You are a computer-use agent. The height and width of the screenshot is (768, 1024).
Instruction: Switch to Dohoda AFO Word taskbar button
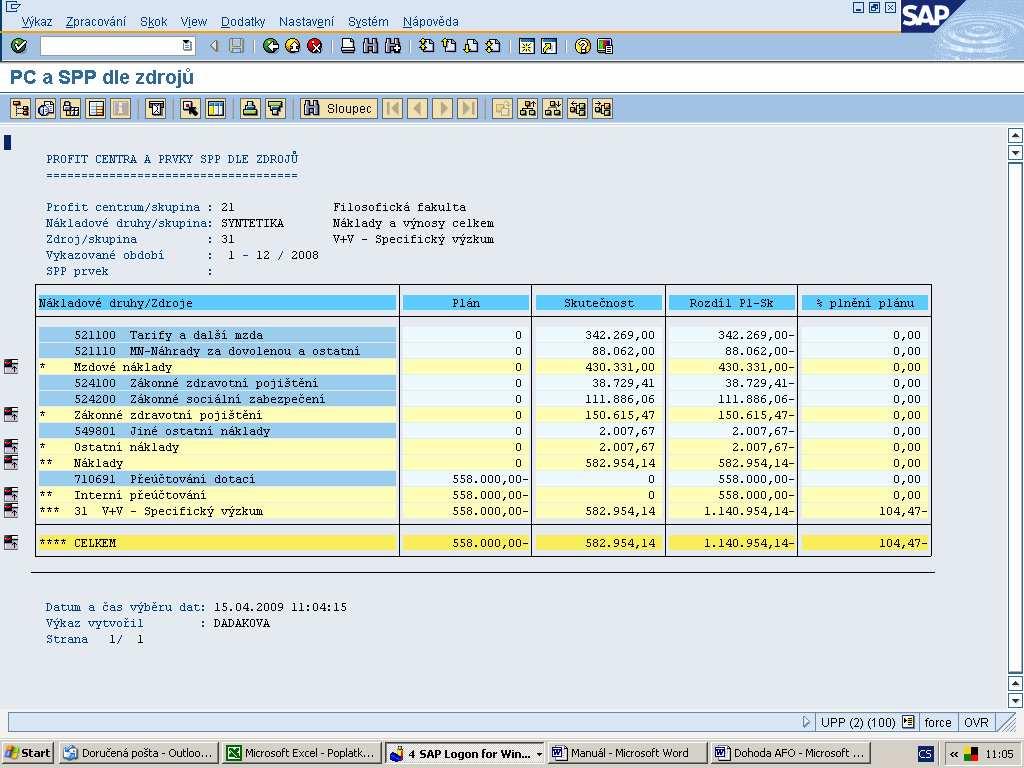790,753
